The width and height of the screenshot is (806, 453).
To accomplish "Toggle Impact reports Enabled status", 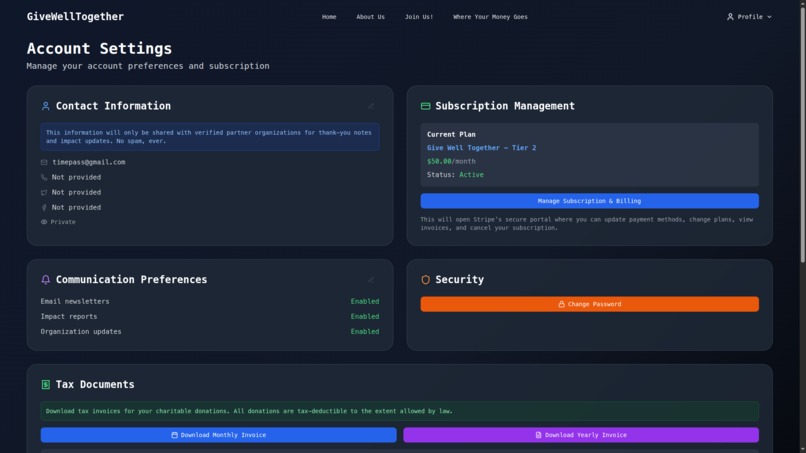I will click(364, 316).
